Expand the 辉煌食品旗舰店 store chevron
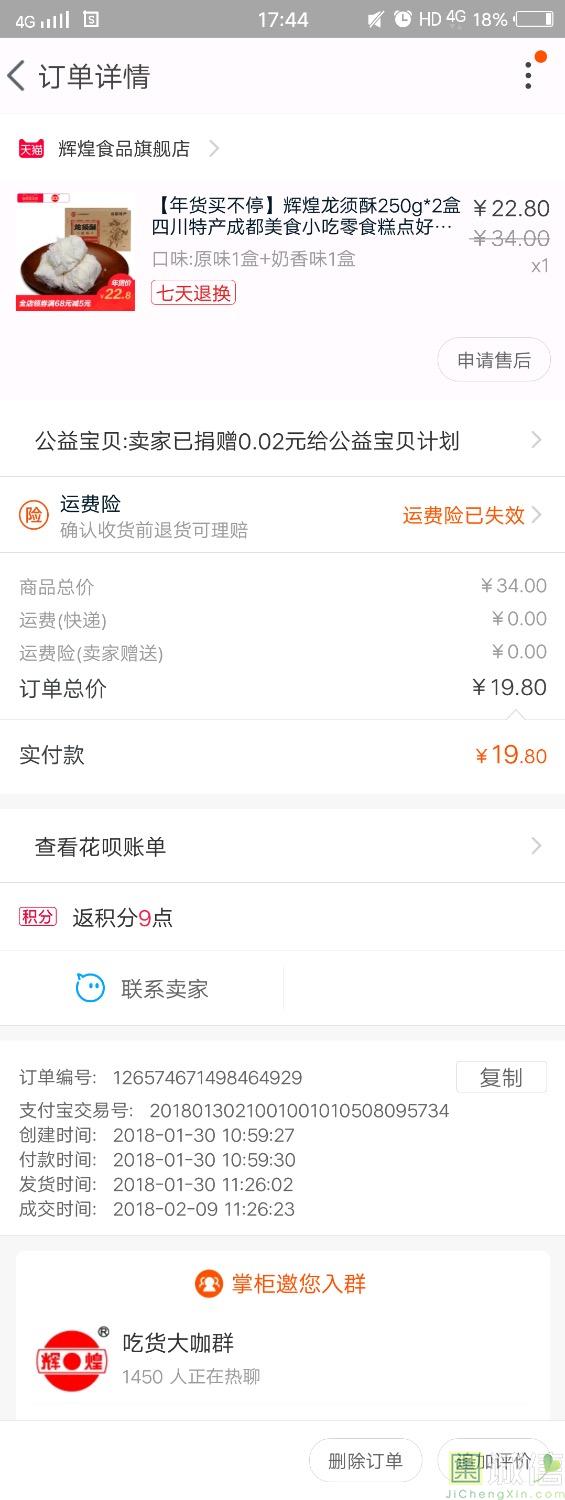The image size is (565, 1500). click(x=213, y=149)
